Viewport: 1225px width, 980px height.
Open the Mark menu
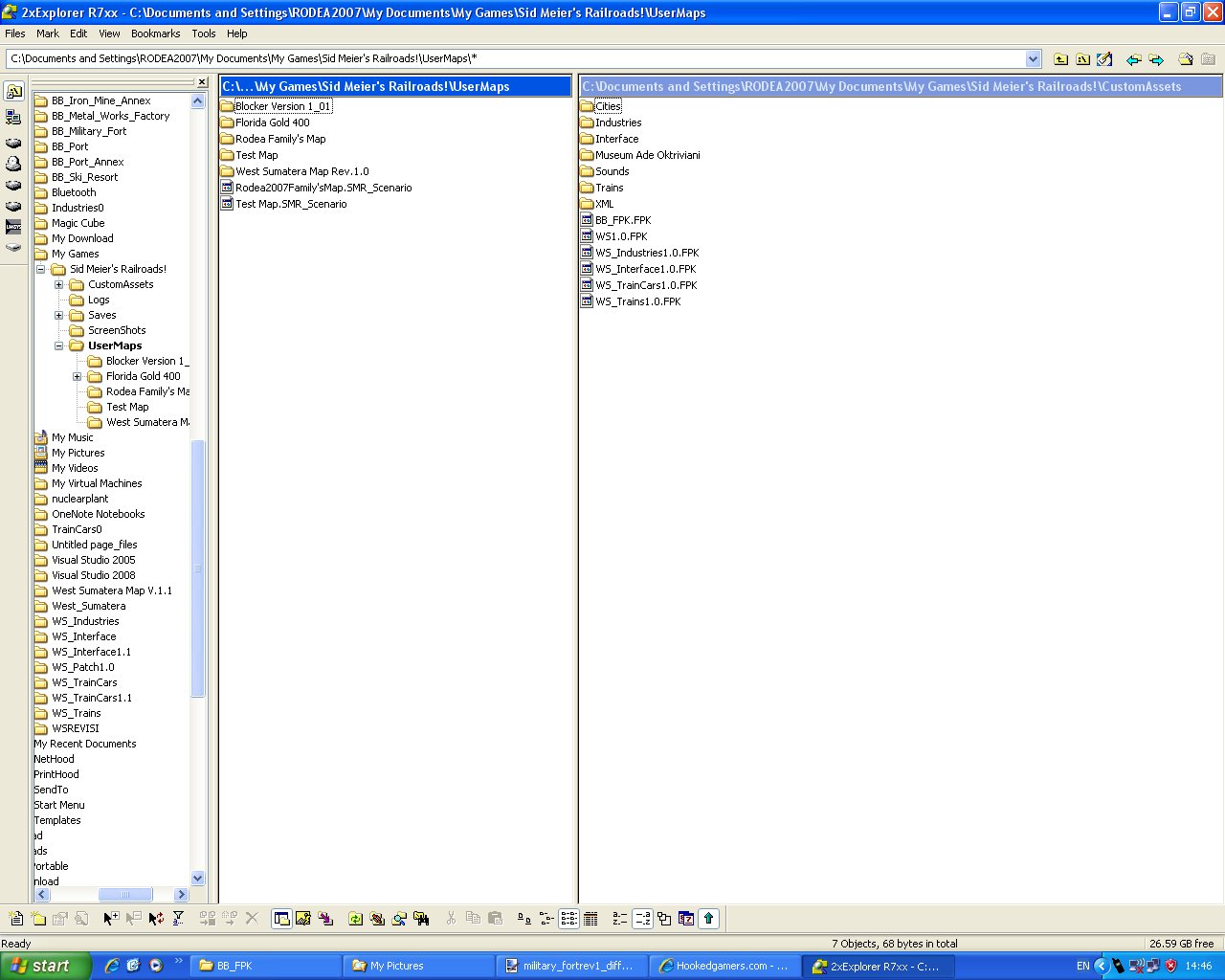[48, 33]
